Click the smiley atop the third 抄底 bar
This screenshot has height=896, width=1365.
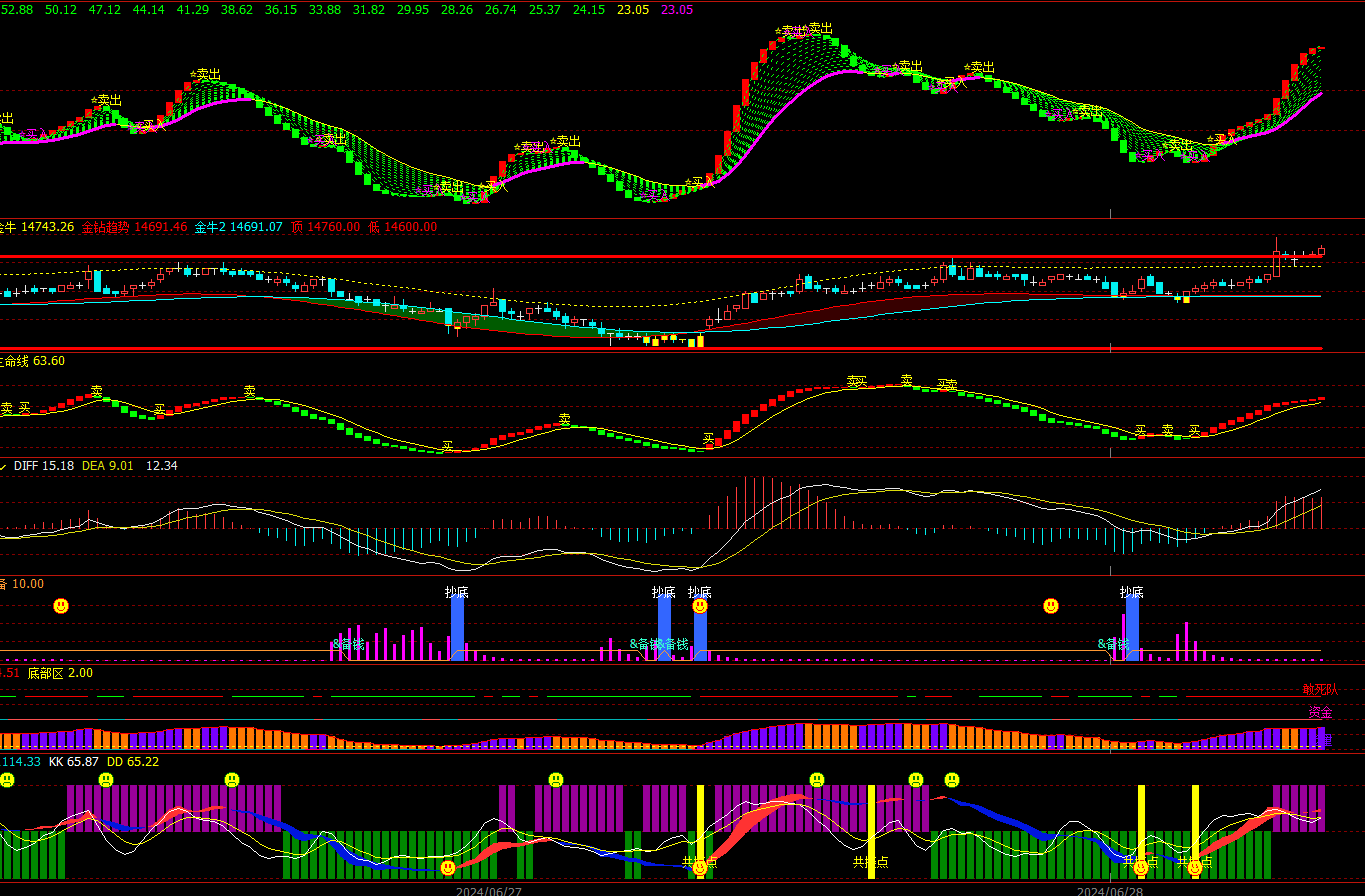coord(700,606)
